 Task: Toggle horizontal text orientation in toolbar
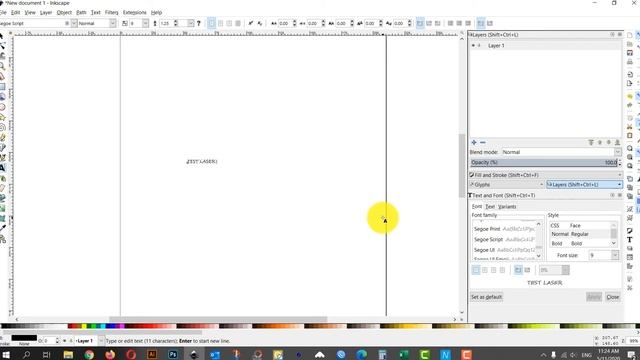[x=420, y=23]
